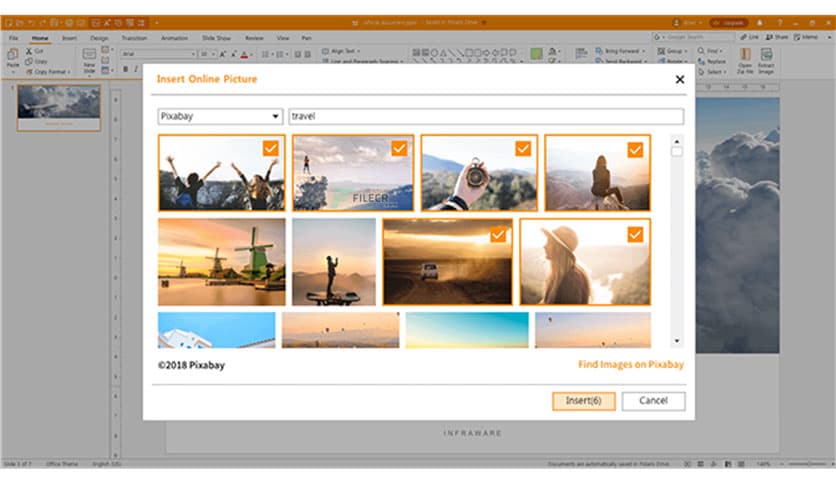The width and height of the screenshot is (836, 484).
Task: Click the redo arrow in the title bar
Action: pyautogui.click(x=42, y=23)
